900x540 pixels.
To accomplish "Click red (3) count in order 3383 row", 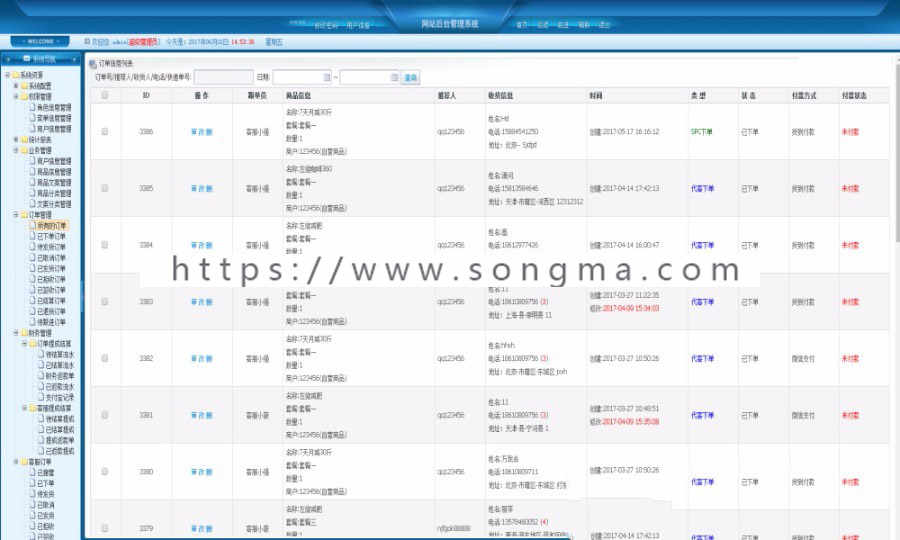I will pos(544,302).
